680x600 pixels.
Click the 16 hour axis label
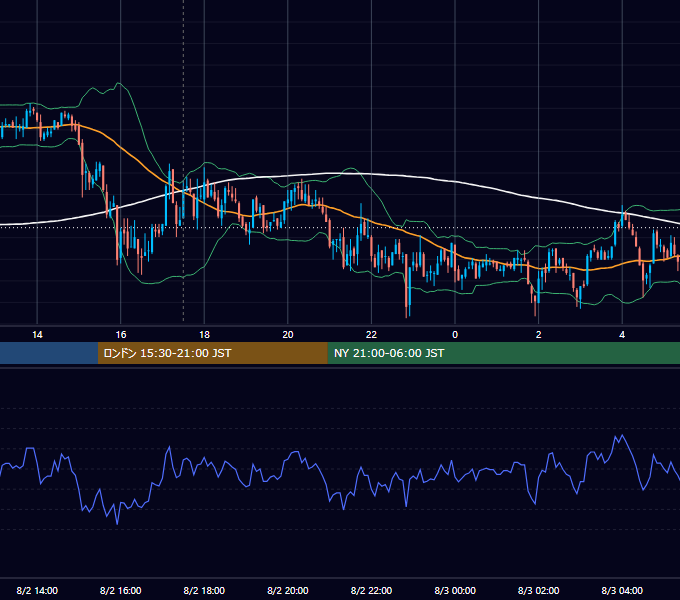(121, 335)
